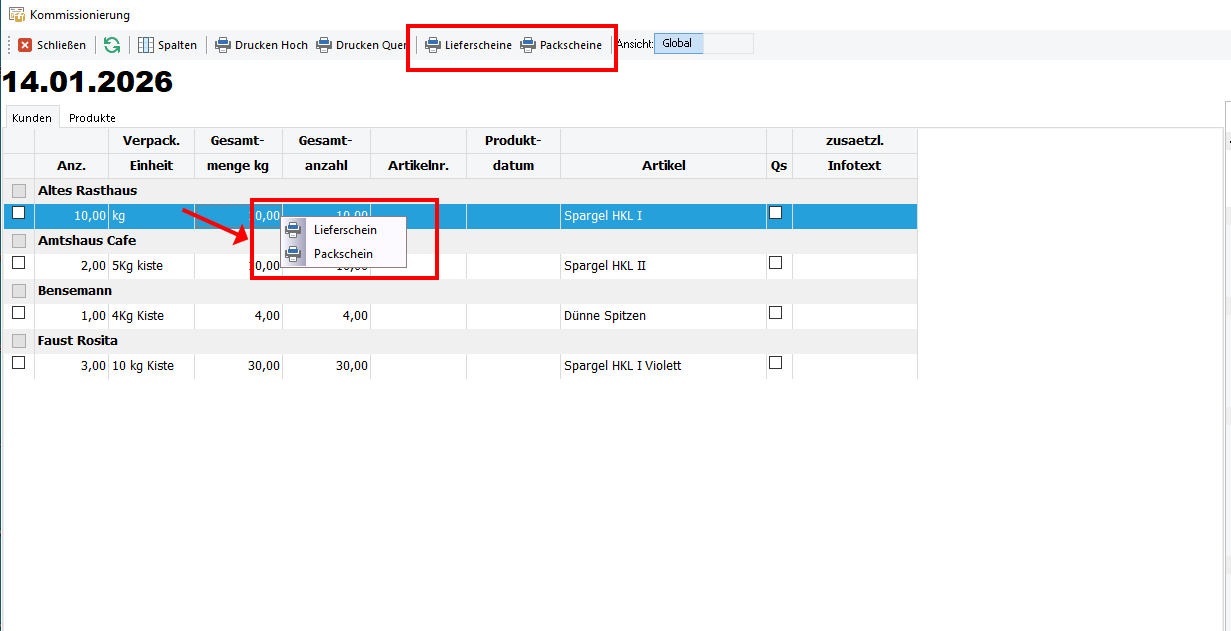Click the red Schließen close icon
This screenshot has width=1231, height=631.
click(x=25, y=45)
